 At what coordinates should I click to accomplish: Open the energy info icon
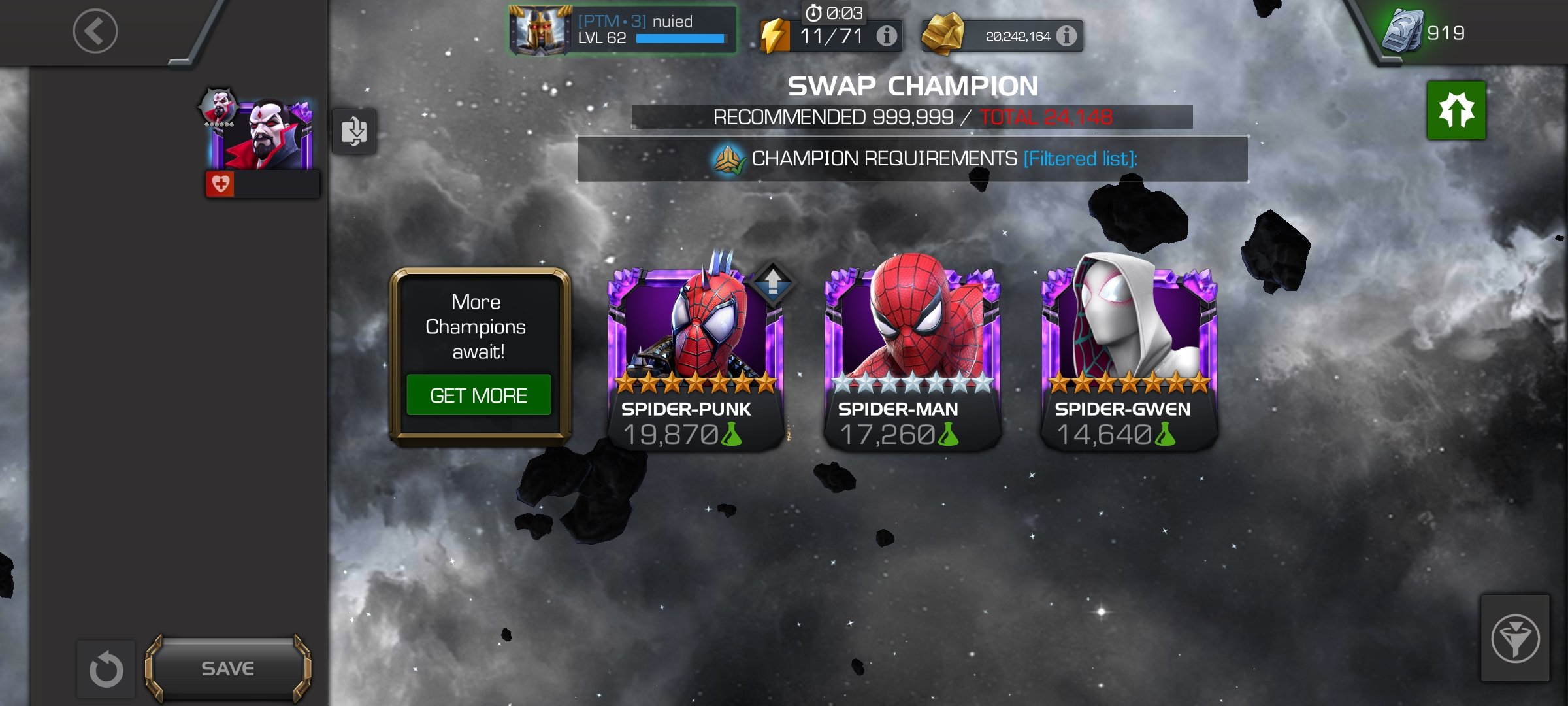886,36
